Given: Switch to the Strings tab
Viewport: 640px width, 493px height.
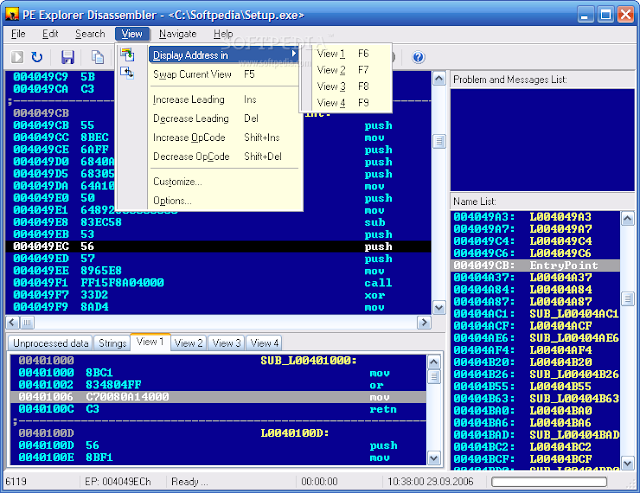Looking at the screenshot, I should click(x=112, y=343).
